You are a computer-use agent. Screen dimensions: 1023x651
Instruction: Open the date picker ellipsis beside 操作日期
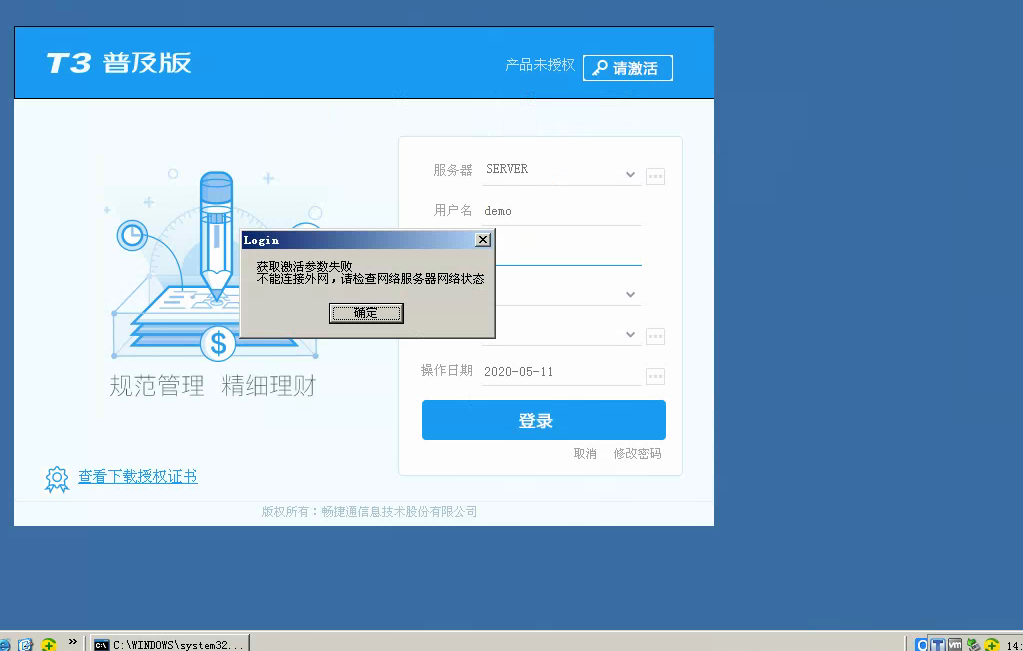click(655, 376)
